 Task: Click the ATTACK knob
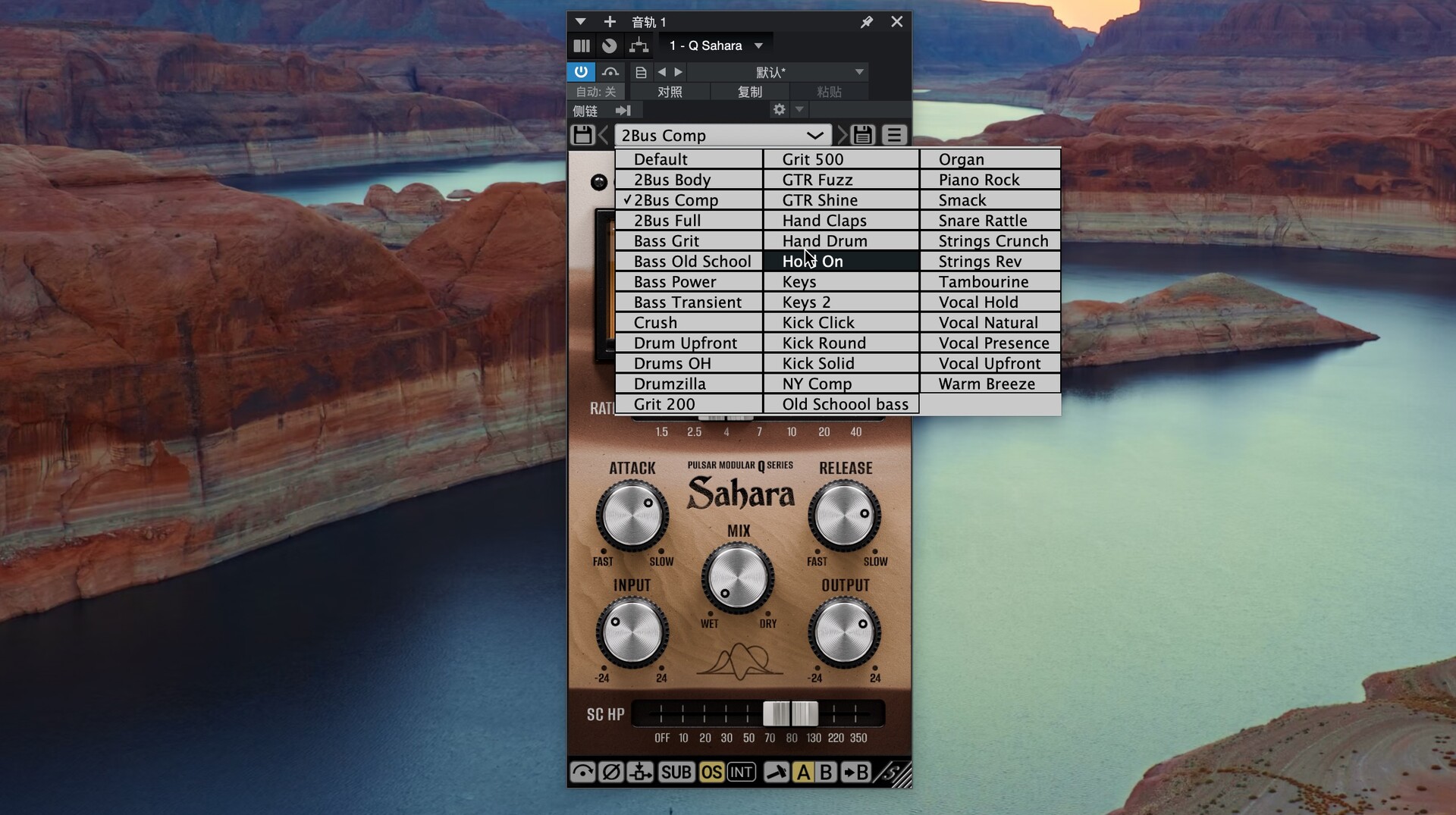(x=632, y=516)
